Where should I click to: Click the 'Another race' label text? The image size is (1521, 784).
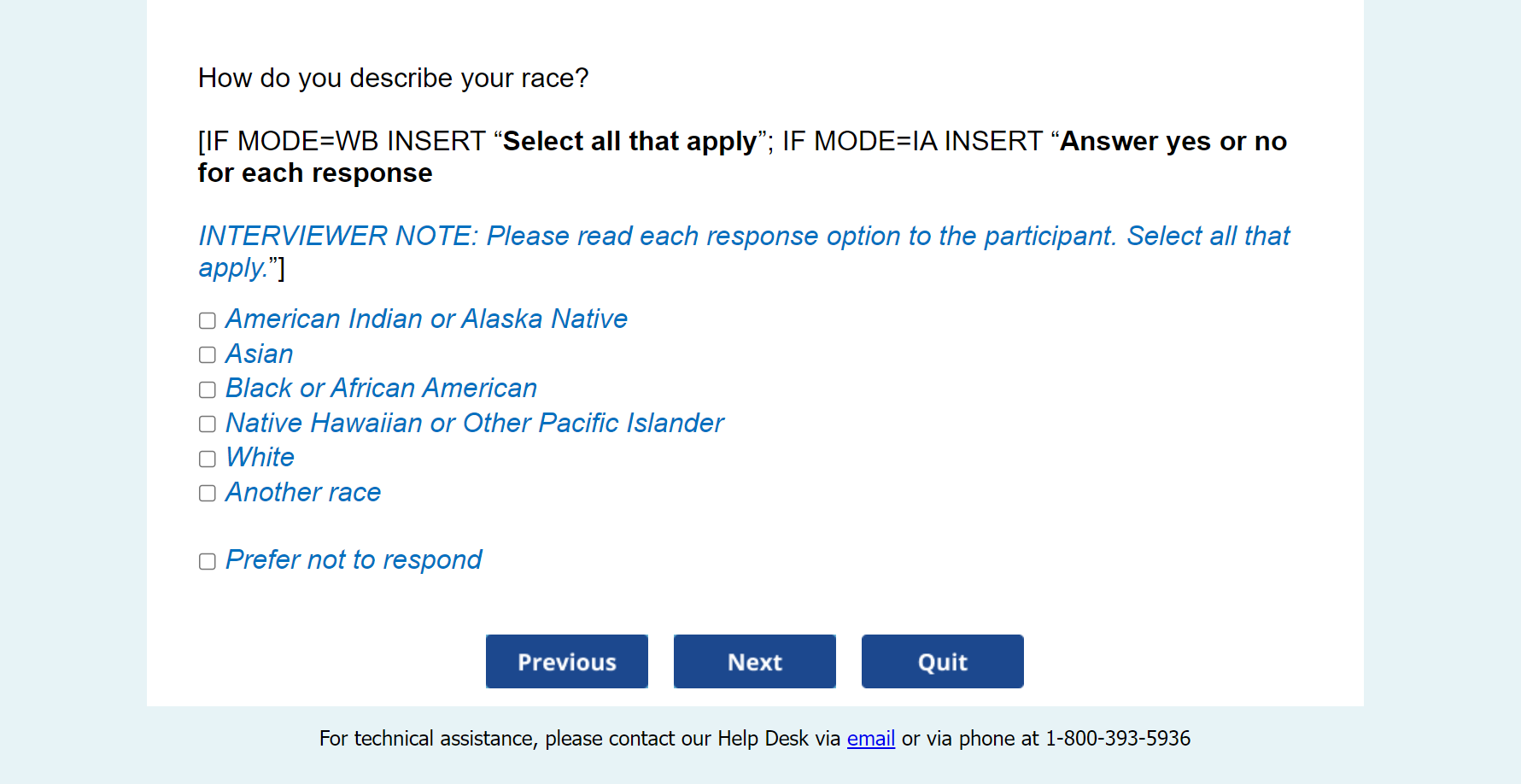point(303,493)
